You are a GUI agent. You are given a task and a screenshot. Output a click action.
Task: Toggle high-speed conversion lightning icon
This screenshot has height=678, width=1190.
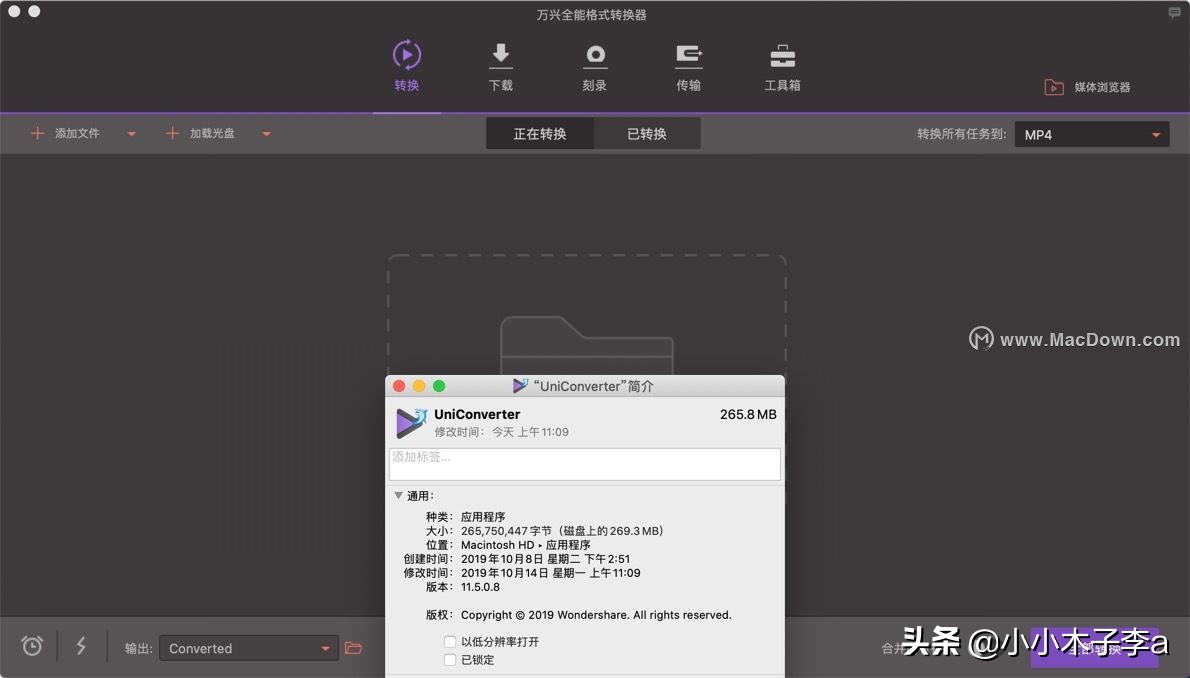(81, 647)
